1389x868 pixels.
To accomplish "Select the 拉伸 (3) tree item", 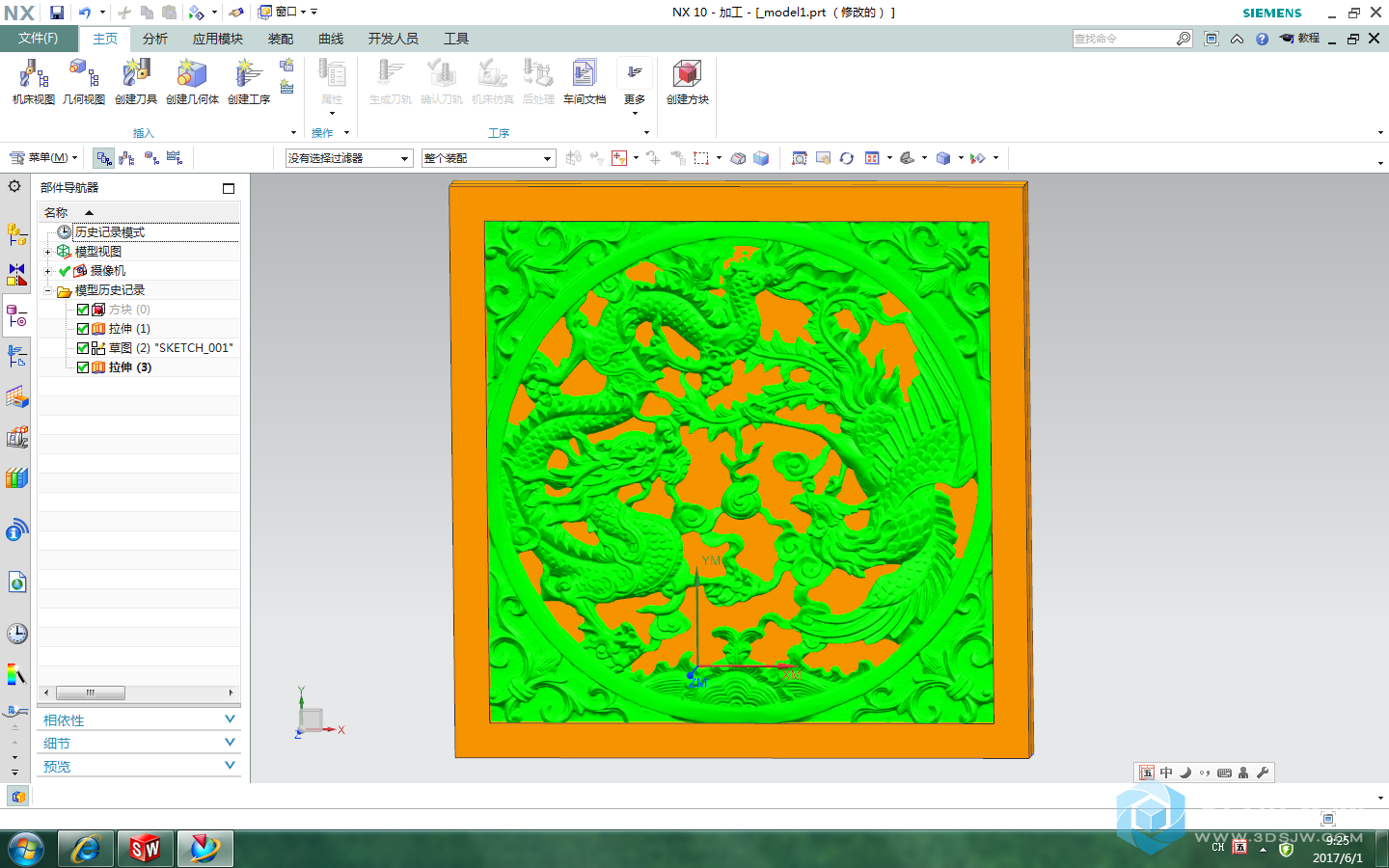I will click(x=129, y=367).
